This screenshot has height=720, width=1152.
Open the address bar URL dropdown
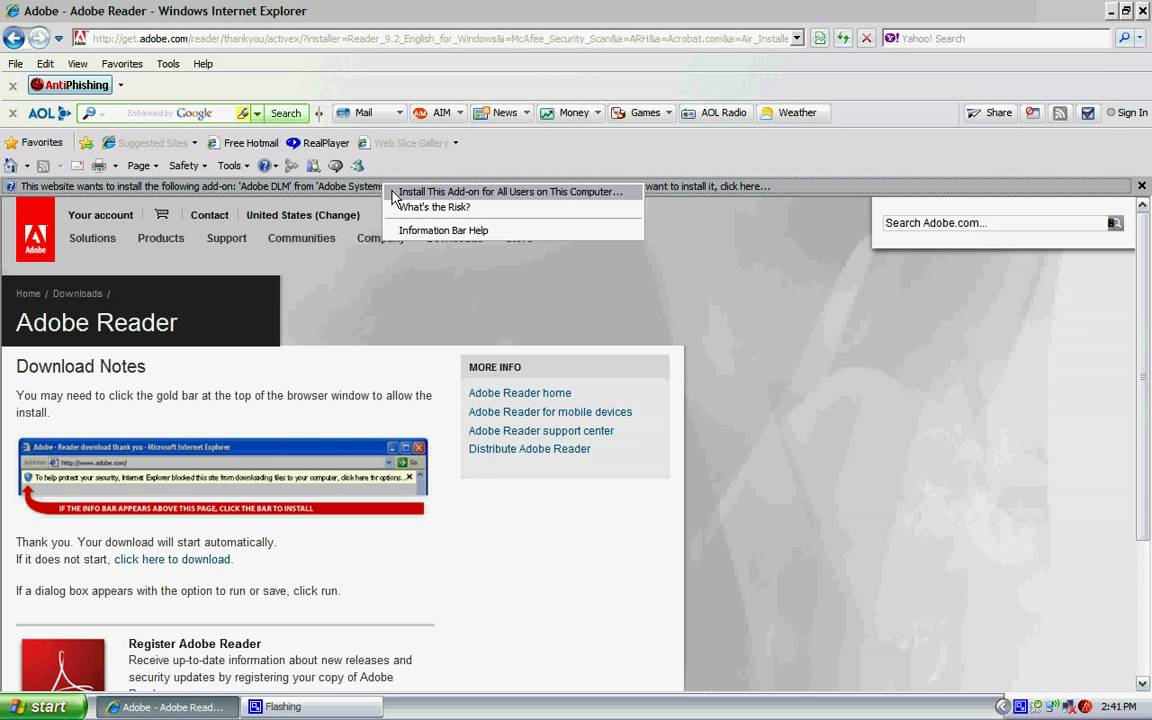click(x=797, y=38)
